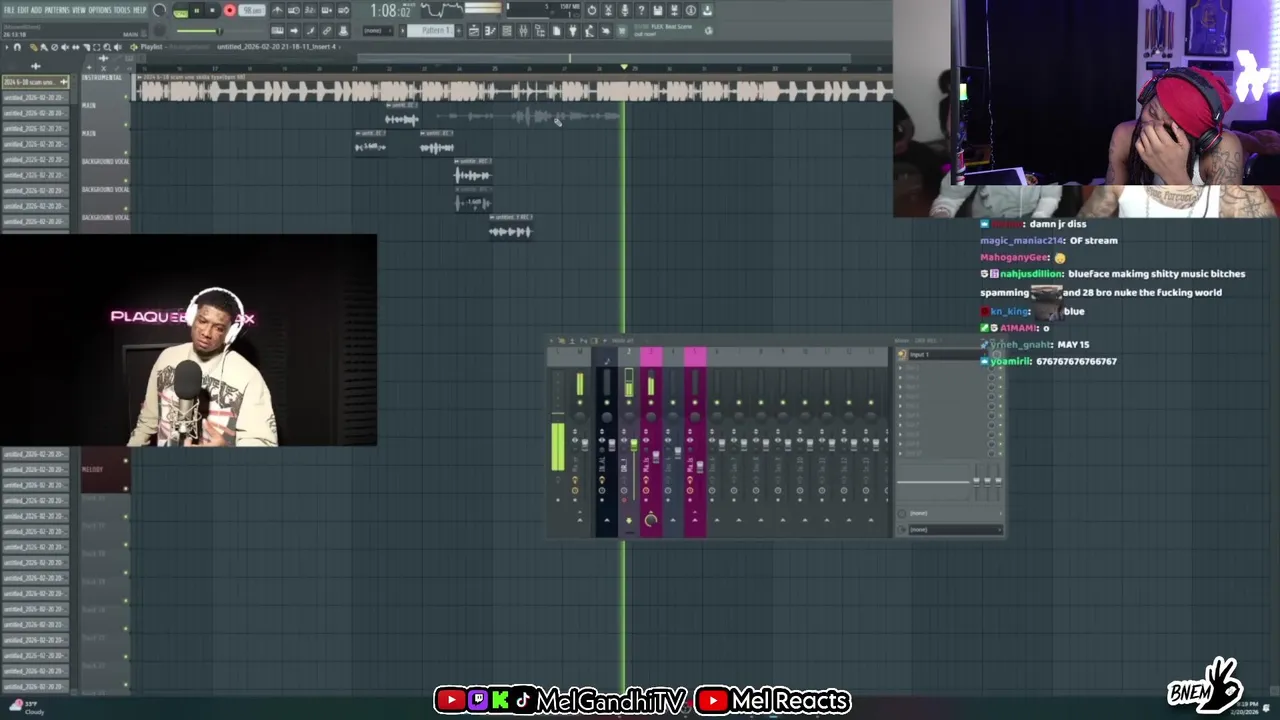
Task: Click the Windows taskbar weather widget
Action: 25,707
